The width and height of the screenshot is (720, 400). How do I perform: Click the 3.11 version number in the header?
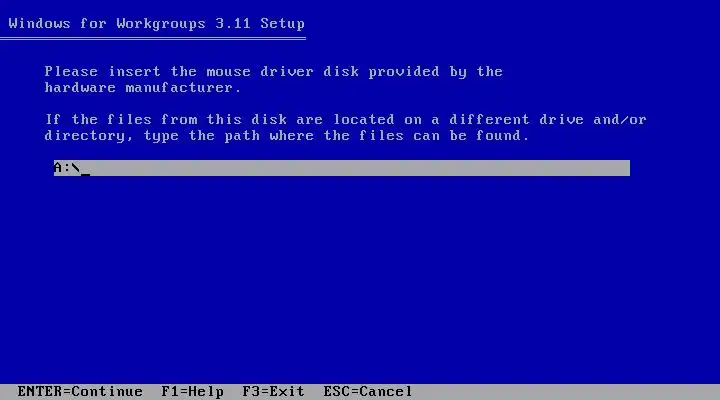(233, 24)
